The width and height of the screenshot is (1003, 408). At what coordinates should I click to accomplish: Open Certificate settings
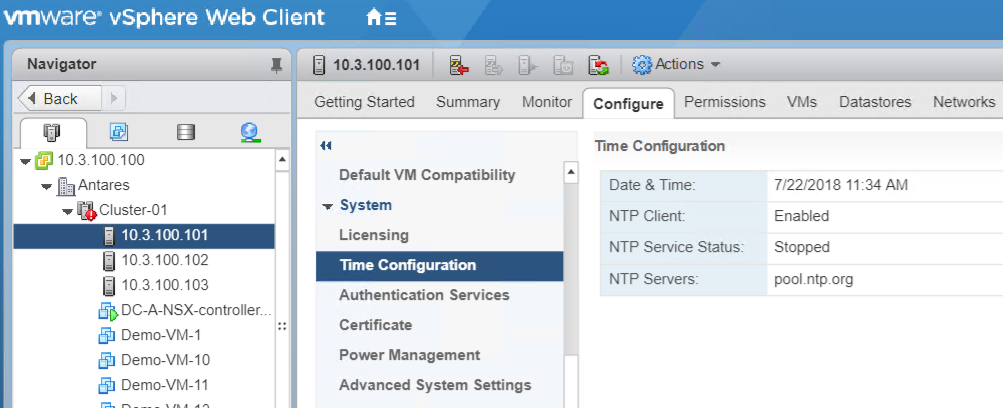pyautogui.click(x=375, y=325)
